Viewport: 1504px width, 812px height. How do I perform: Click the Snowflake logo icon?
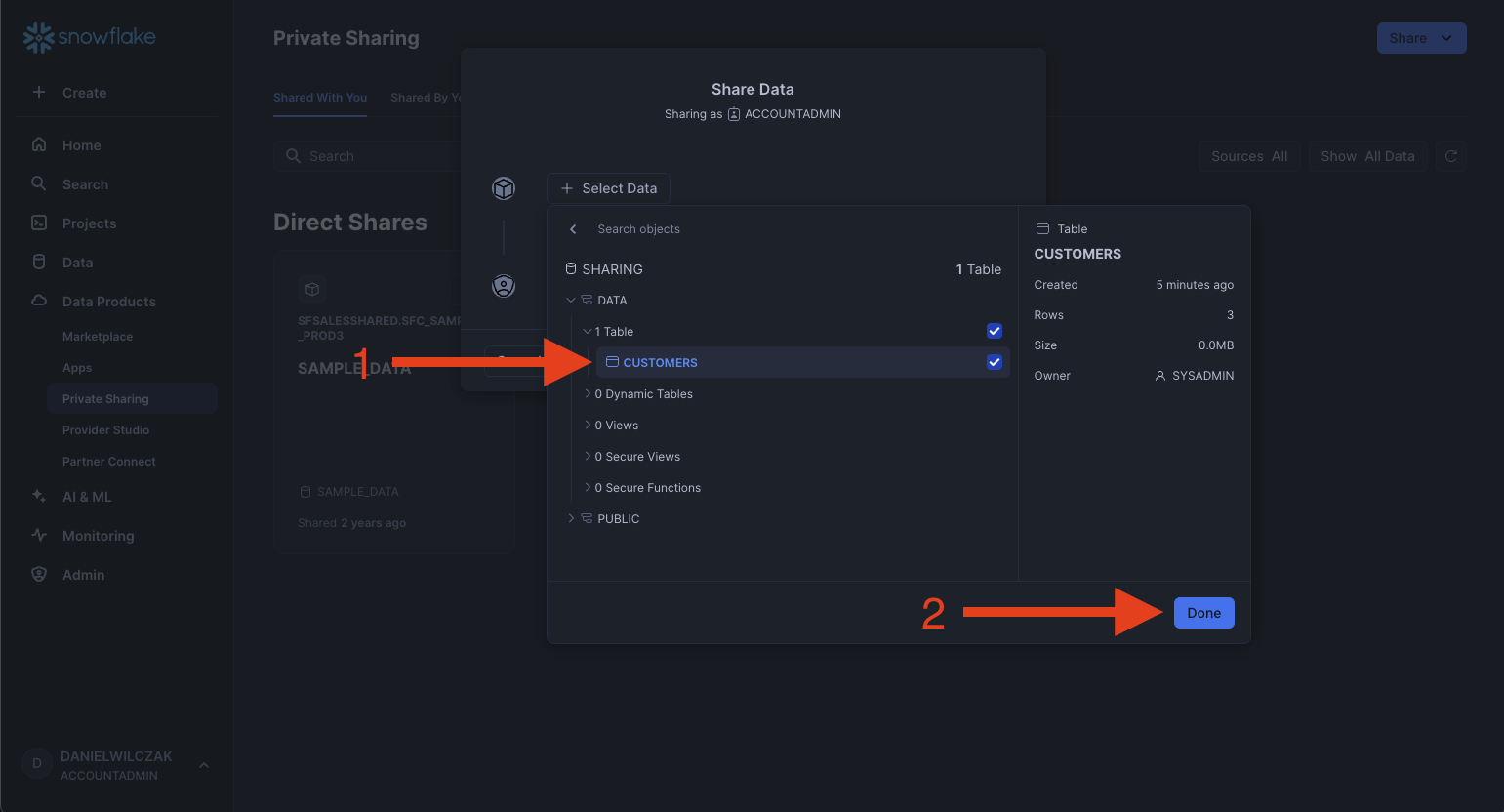point(39,38)
